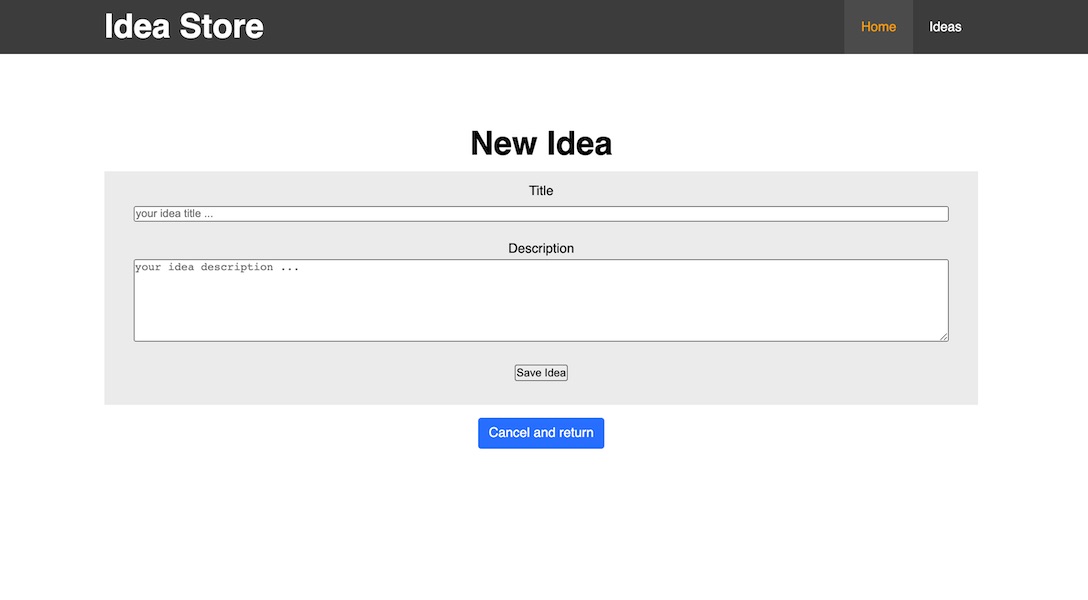Image resolution: width=1088 pixels, height=600 pixels.
Task: Click the word "Save" on form button
Action: point(529,373)
